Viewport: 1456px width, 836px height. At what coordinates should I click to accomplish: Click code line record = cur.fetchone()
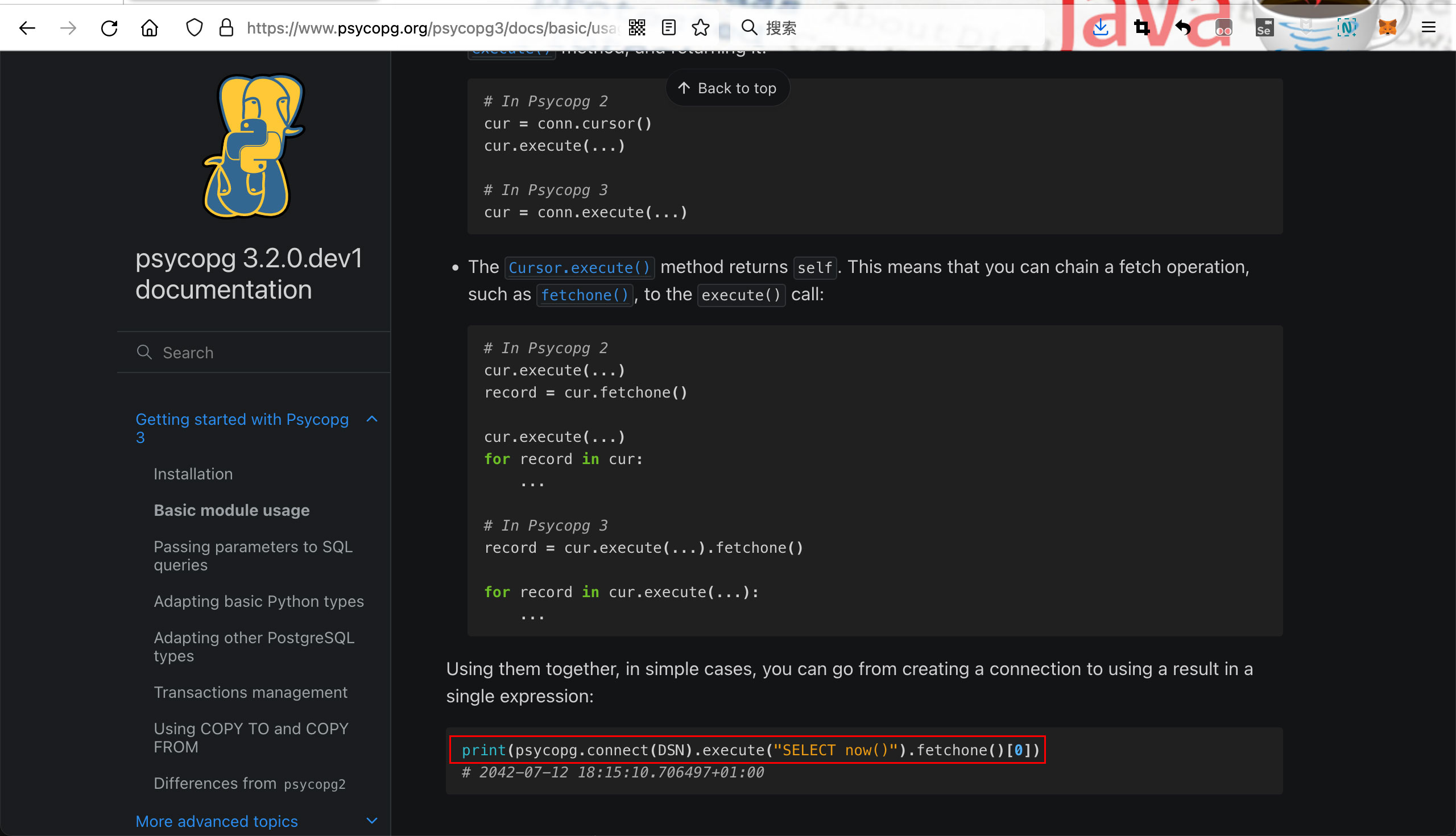586,393
